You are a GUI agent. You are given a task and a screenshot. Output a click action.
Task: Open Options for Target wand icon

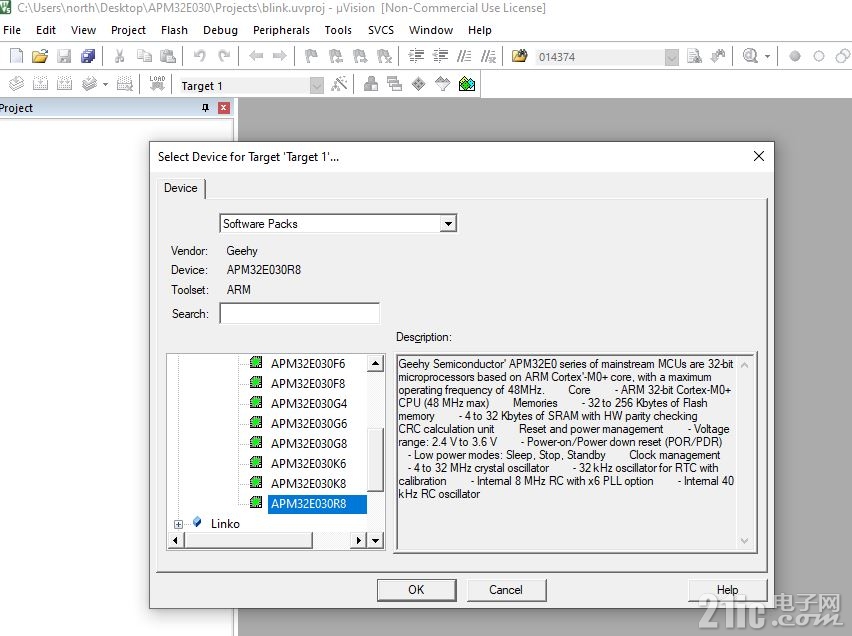340,84
